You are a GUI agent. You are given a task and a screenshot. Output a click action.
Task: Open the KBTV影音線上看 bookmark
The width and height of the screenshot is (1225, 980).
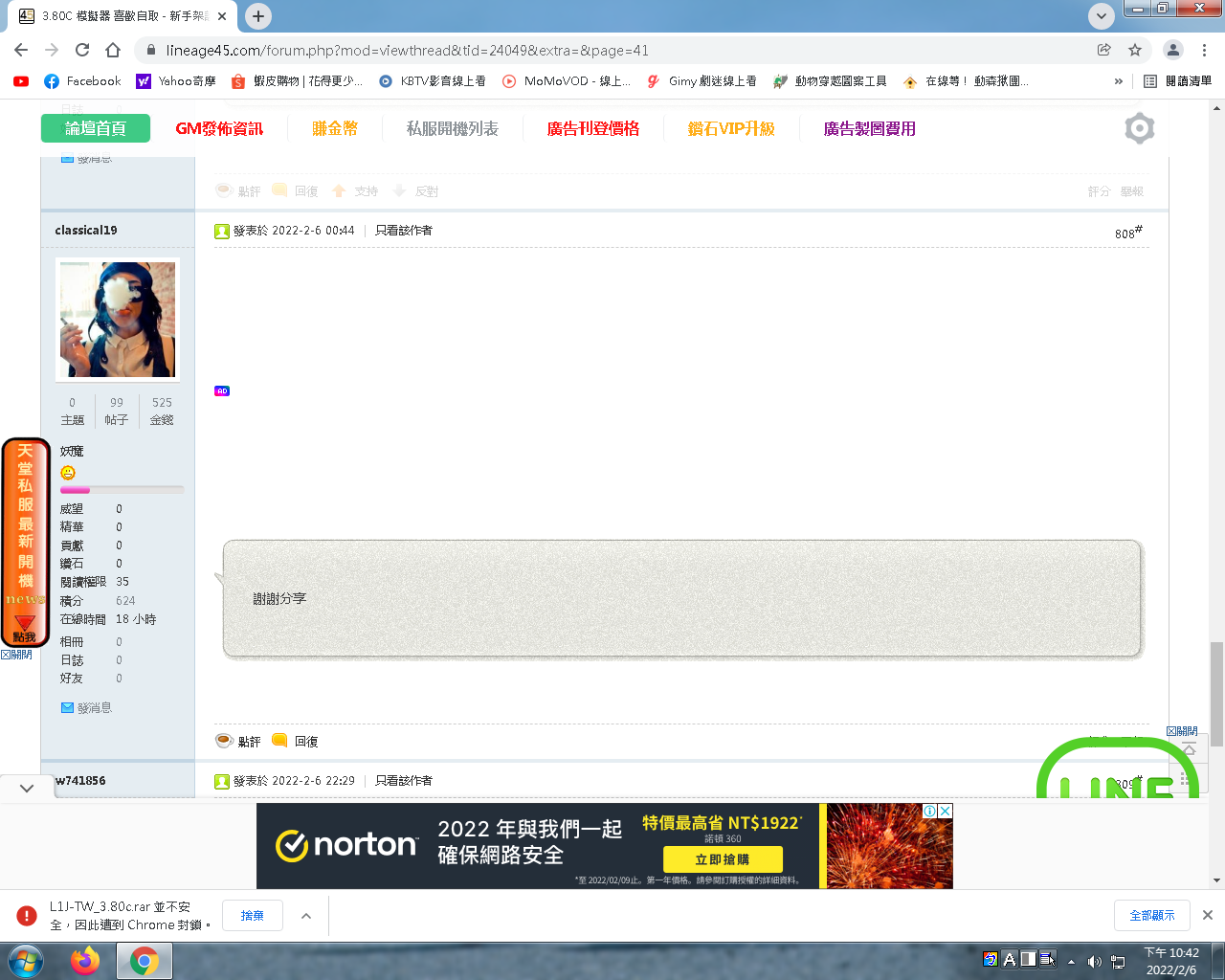[x=433, y=81]
